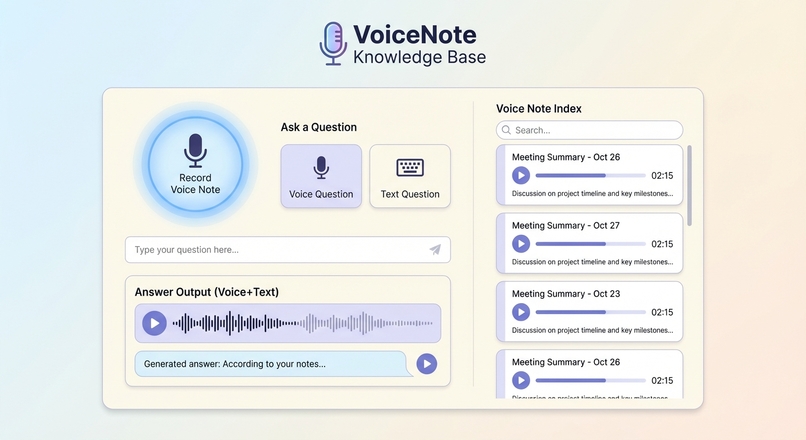806x440 pixels.
Task: Click the Oct 23 note description text
Action: pos(592,331)
